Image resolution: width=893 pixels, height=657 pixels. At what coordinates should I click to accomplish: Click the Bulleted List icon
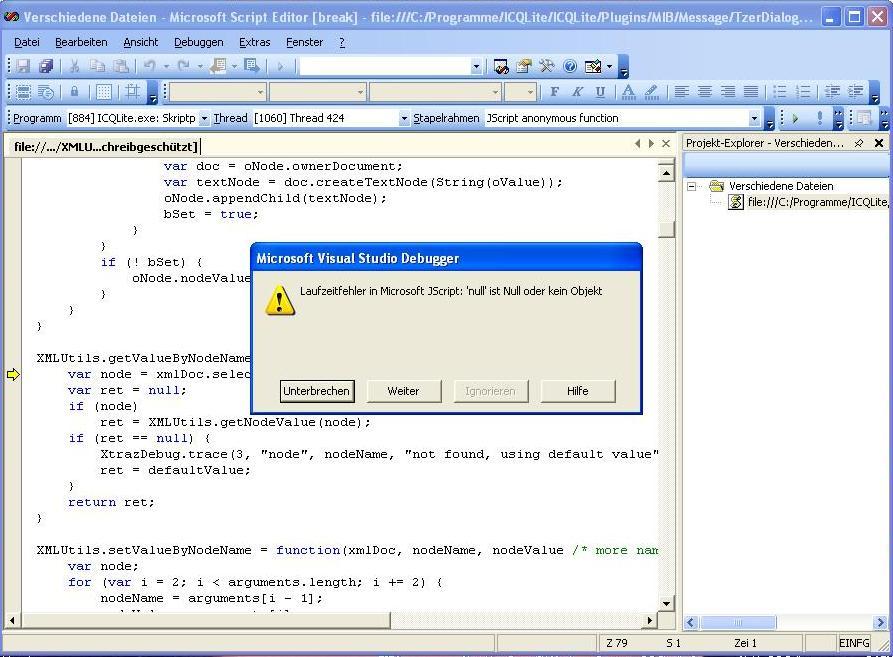point(780,92)
